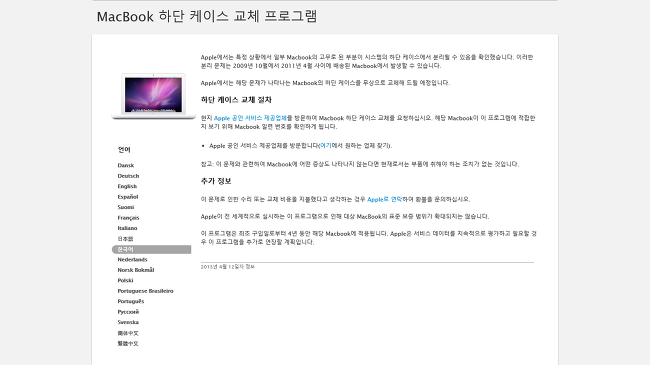Select 日本語 language option
Image resolution: width=650 pixels, height=365 pixels.
click(x=125, y=239)
